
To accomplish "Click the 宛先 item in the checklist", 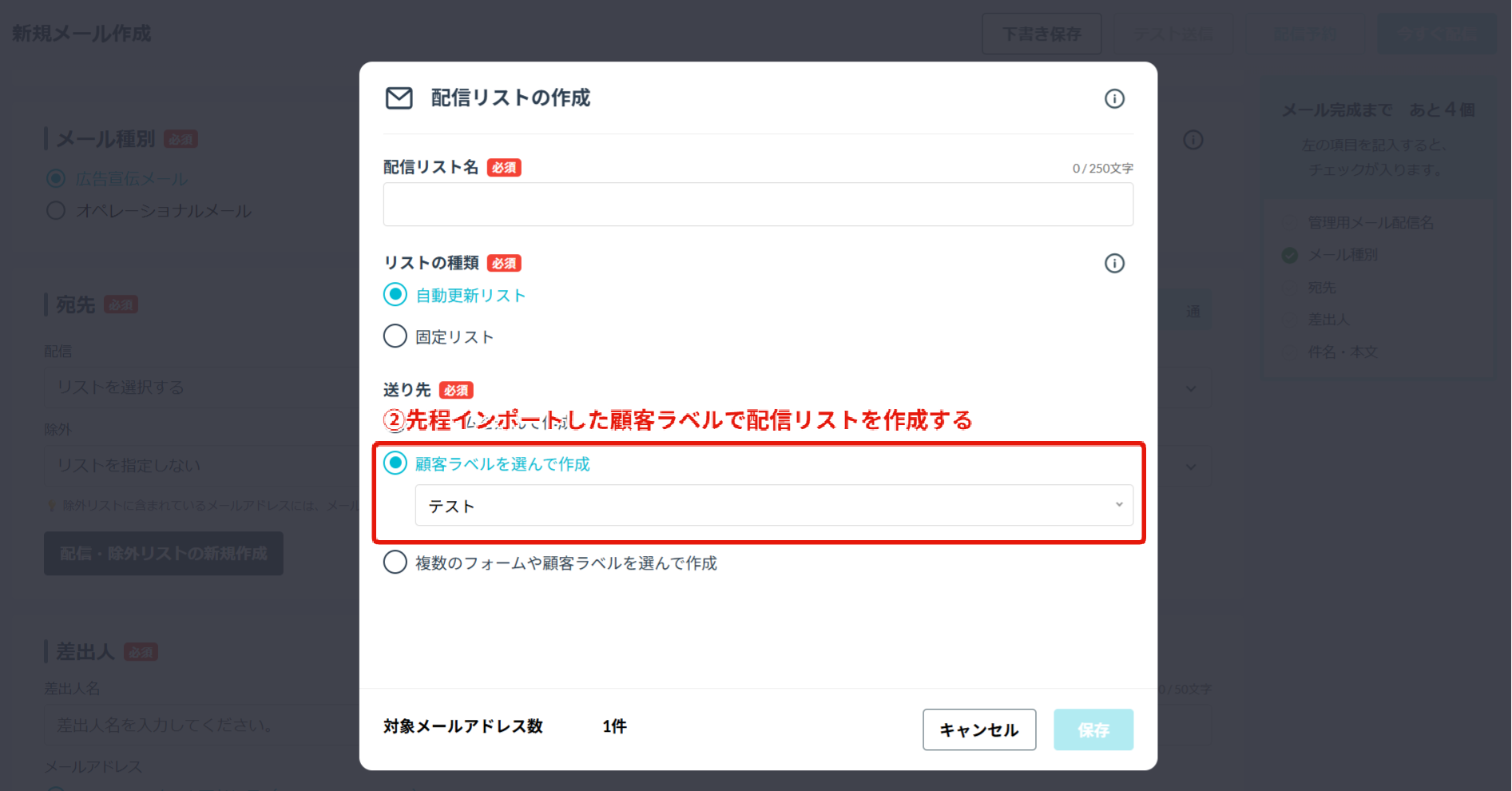I will [x=1322, y=288].
